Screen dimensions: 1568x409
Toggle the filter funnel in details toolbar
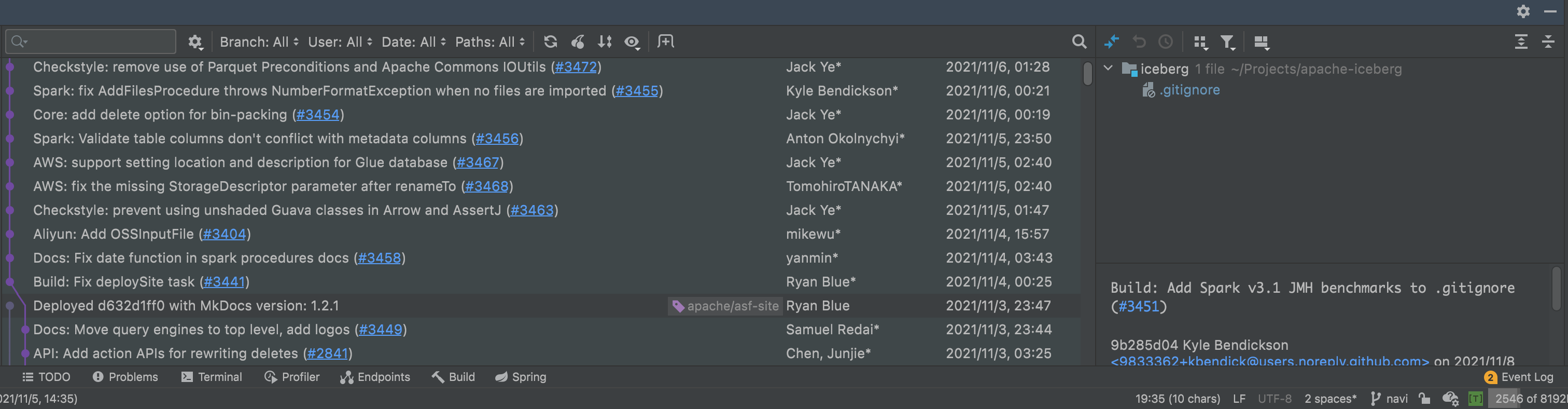click(x=1228, y=42)
